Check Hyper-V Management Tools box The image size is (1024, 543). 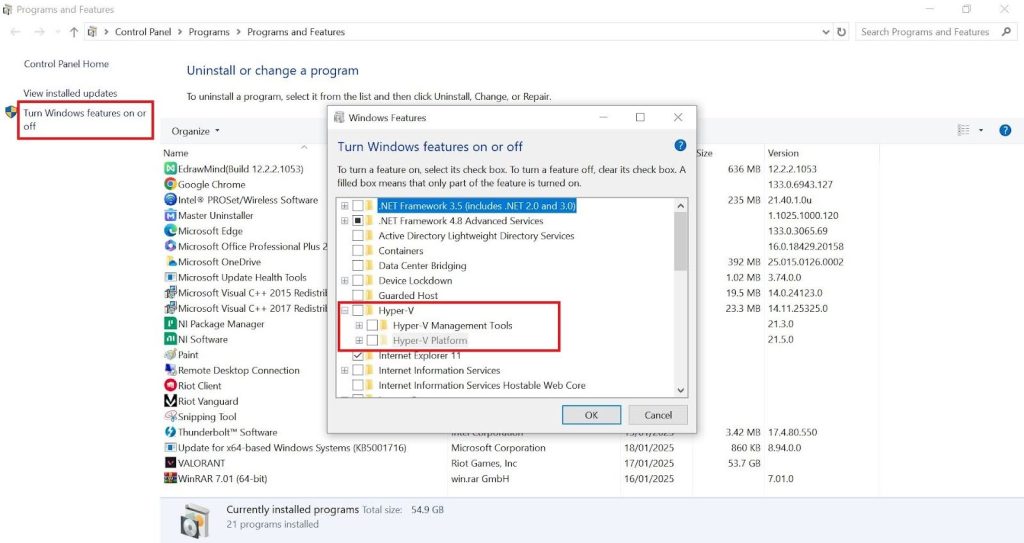372,325
